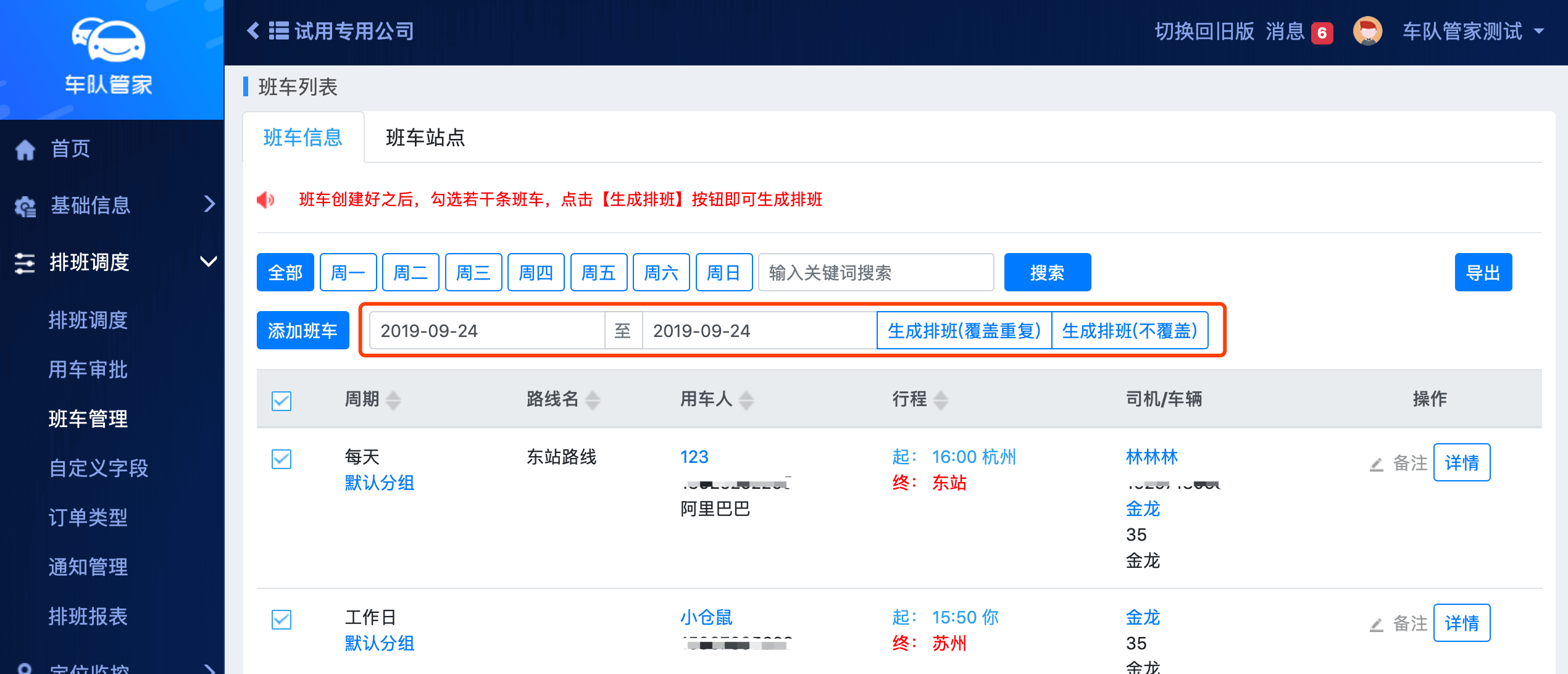The height and width of the screenshot is (674, 1568).
Task: Toggle the select-all checkbox in the table header
Action: [281, 401]
